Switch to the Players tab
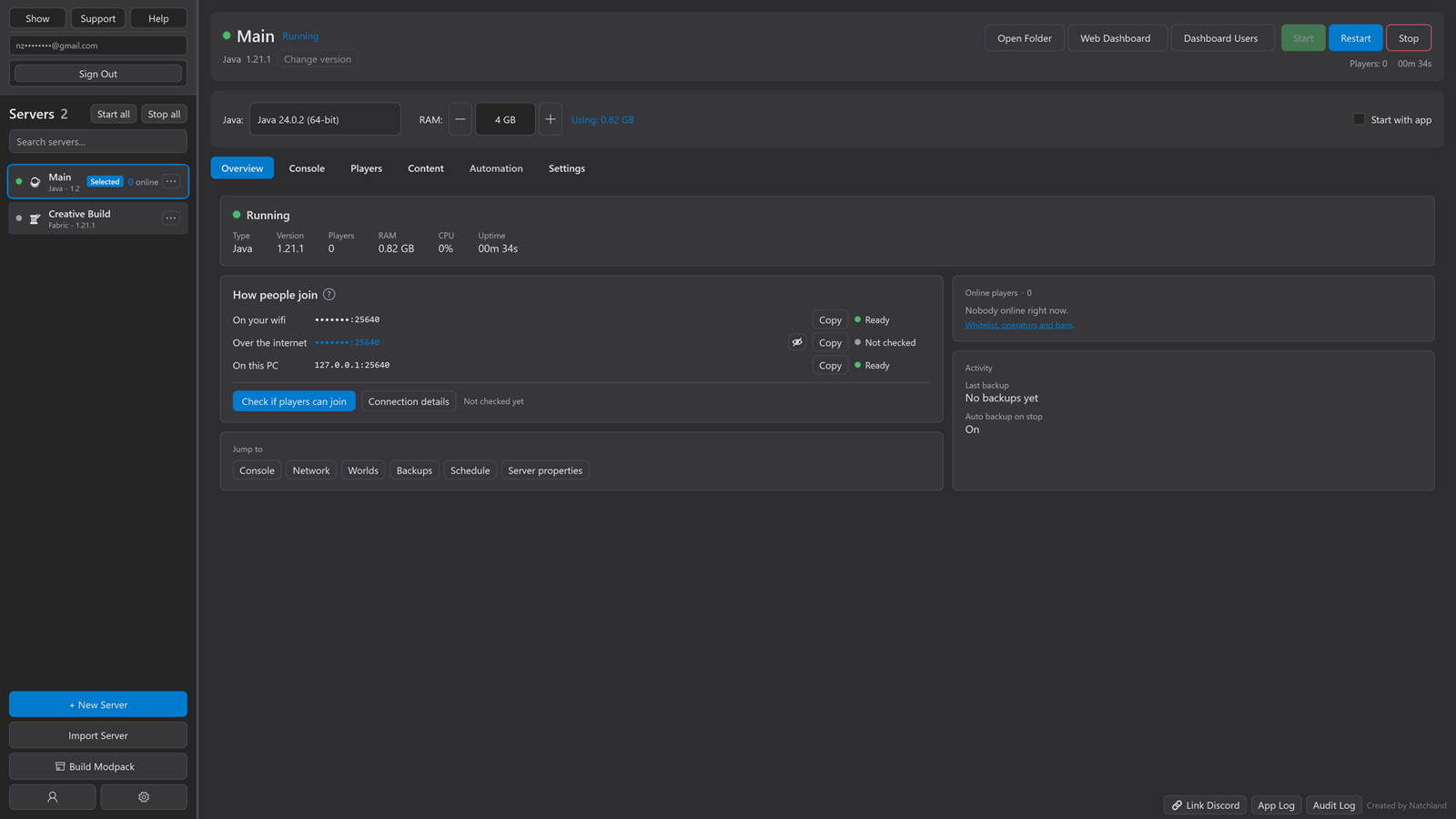The image size is (1456, 819). (366, 168)
